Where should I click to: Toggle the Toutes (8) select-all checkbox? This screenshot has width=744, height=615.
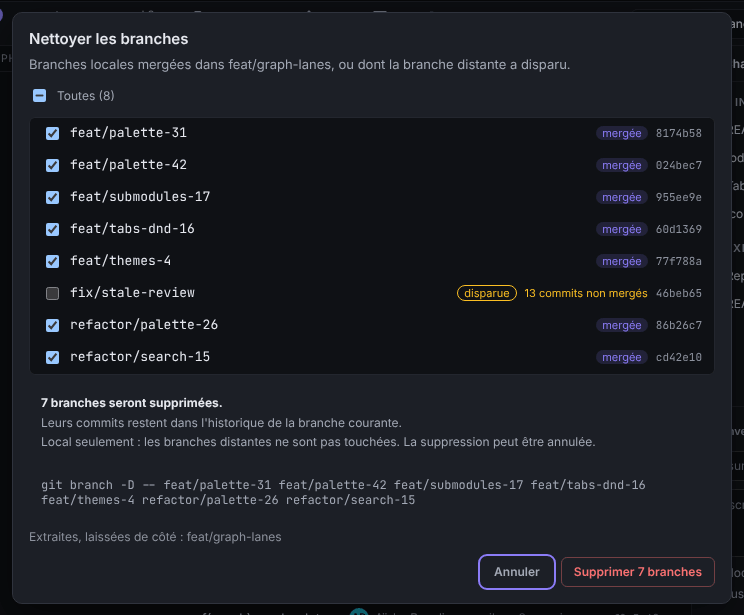[x=39, y=96]
